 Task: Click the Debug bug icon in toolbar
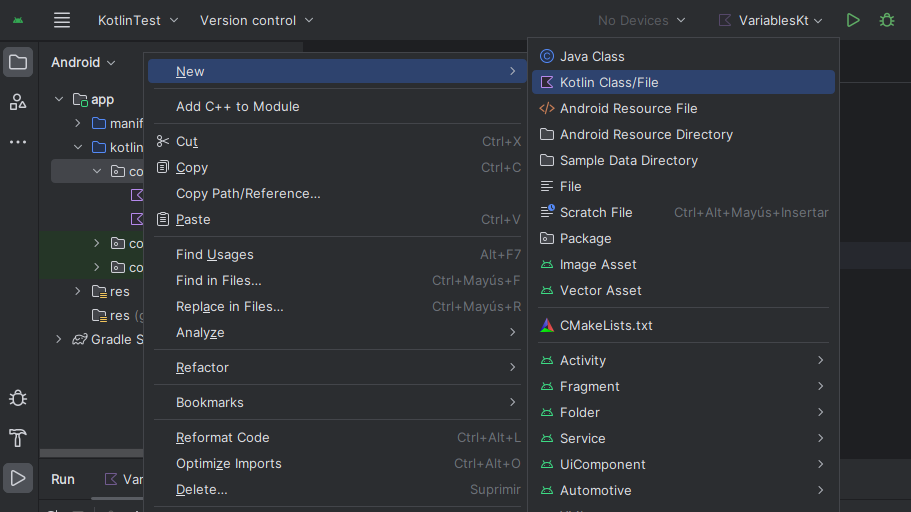pyautogui.click(x=886, y=20)
